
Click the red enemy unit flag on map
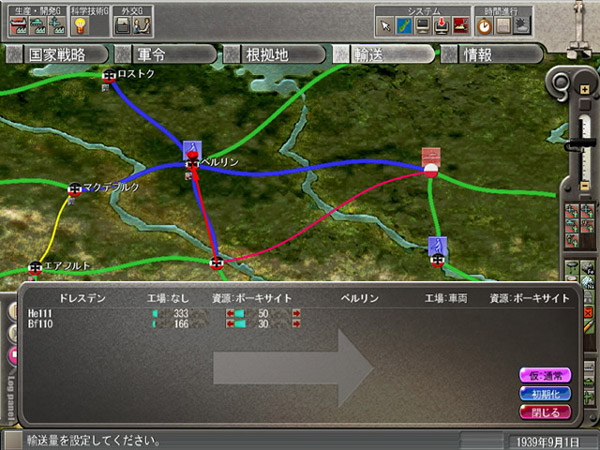tap(431, 156)
